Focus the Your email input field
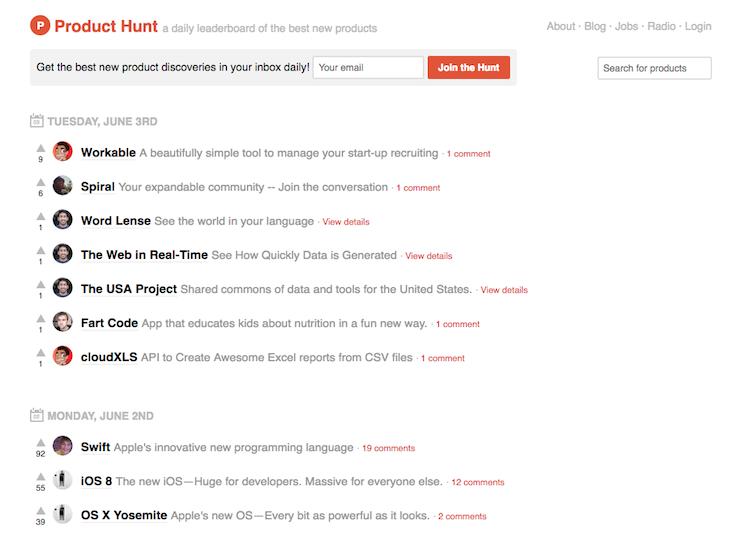This screenshot has width=740, height=533. point(368,68)
